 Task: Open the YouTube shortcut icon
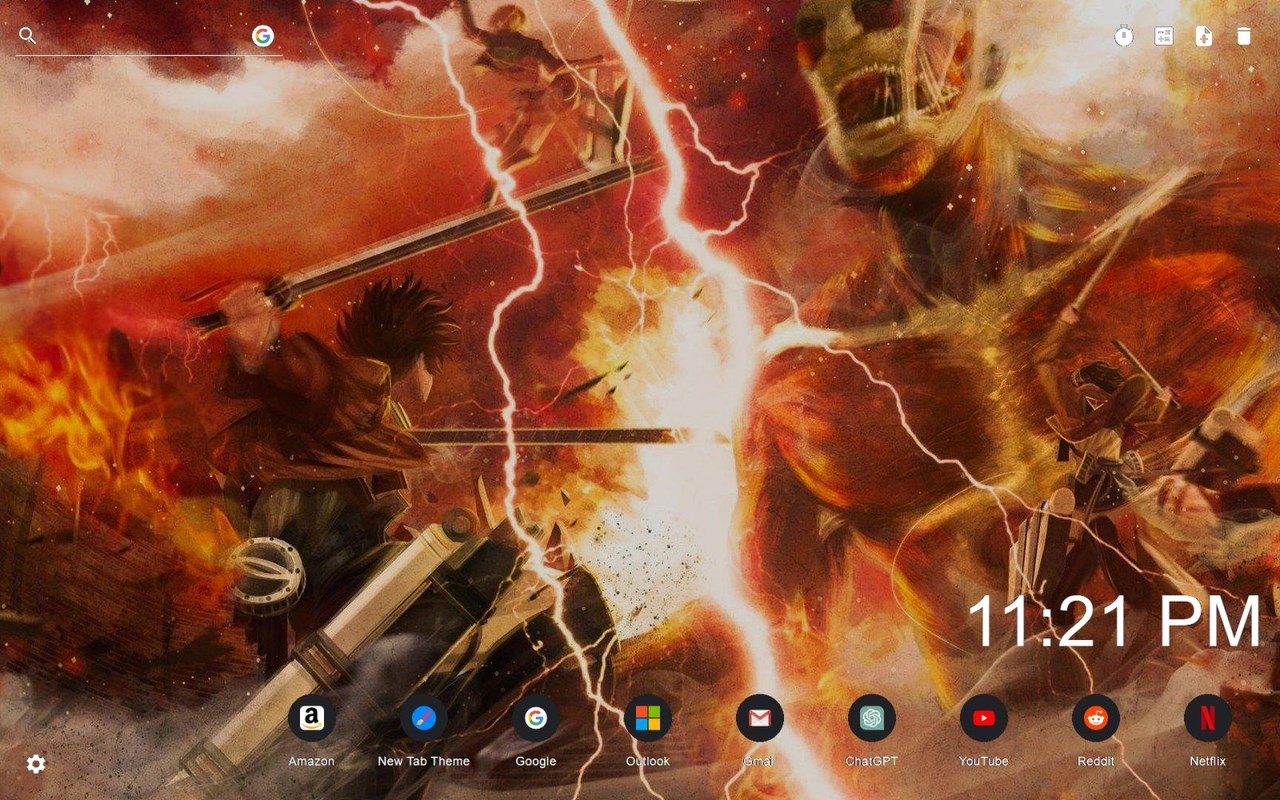tap(984, 718)
